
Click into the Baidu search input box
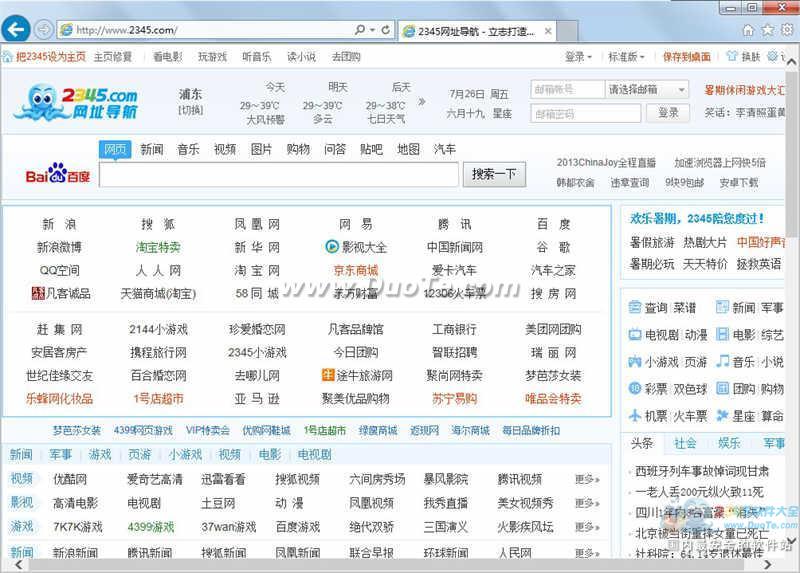pyautogui.click(x=279, y=175)
